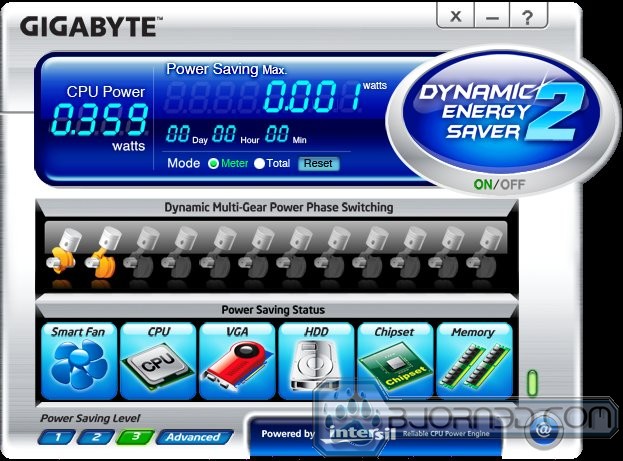The width and height of the screenshot is (623, 461).
Task: Reset the power saving meter
Action: click(319, 163)
